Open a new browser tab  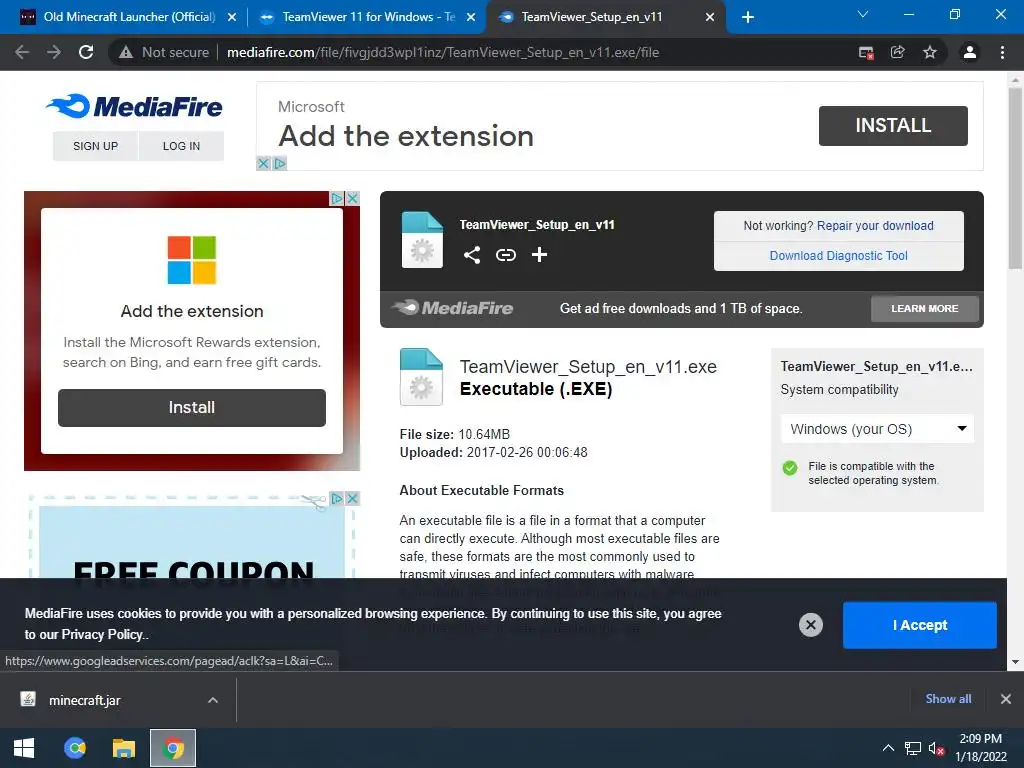tap(748, 17)
